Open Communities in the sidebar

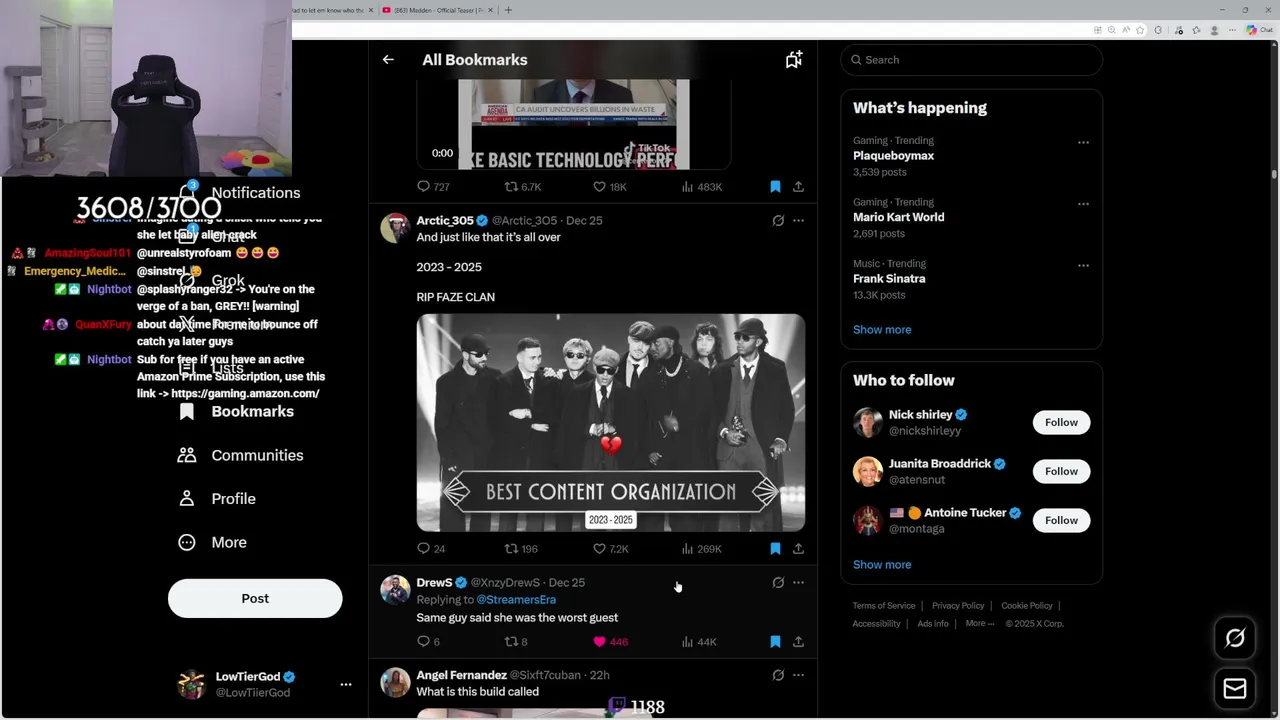point(241,455)
